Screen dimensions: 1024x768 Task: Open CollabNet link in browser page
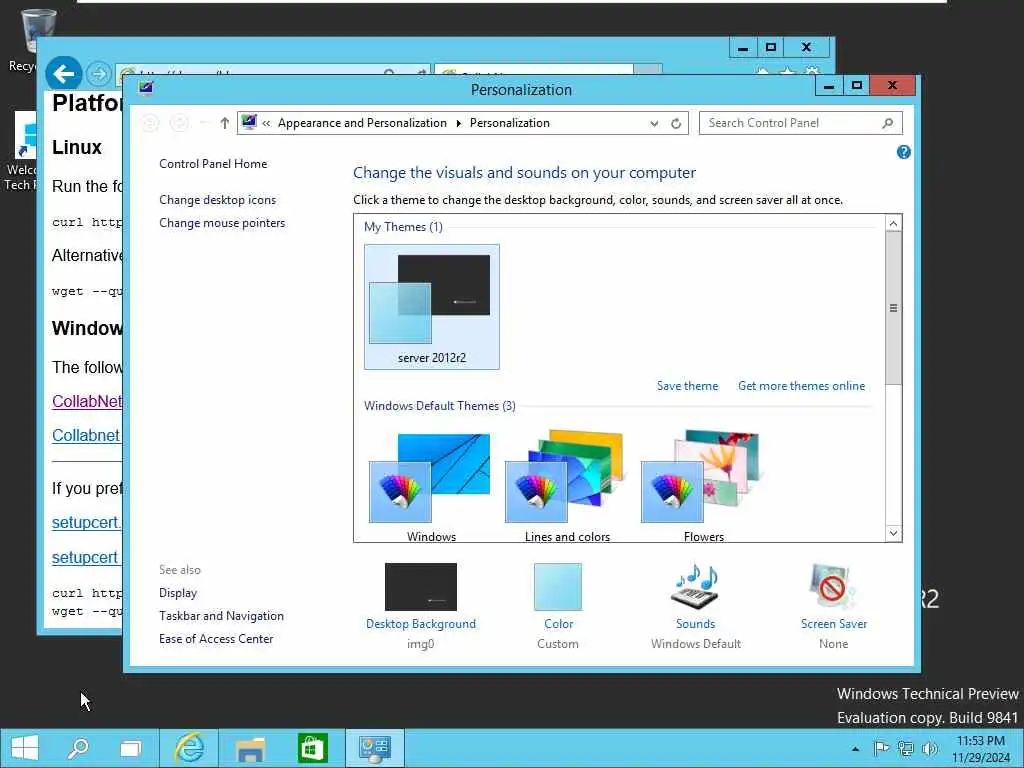click(87, 401)
